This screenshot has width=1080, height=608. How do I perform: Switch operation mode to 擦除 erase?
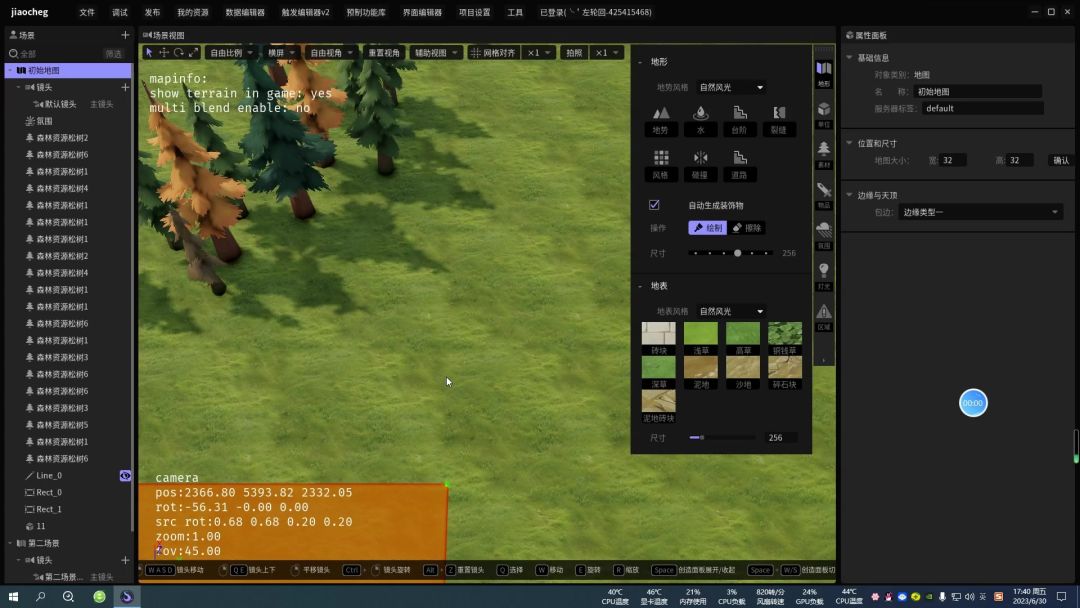pyautogui.click(x=747, y=228)
